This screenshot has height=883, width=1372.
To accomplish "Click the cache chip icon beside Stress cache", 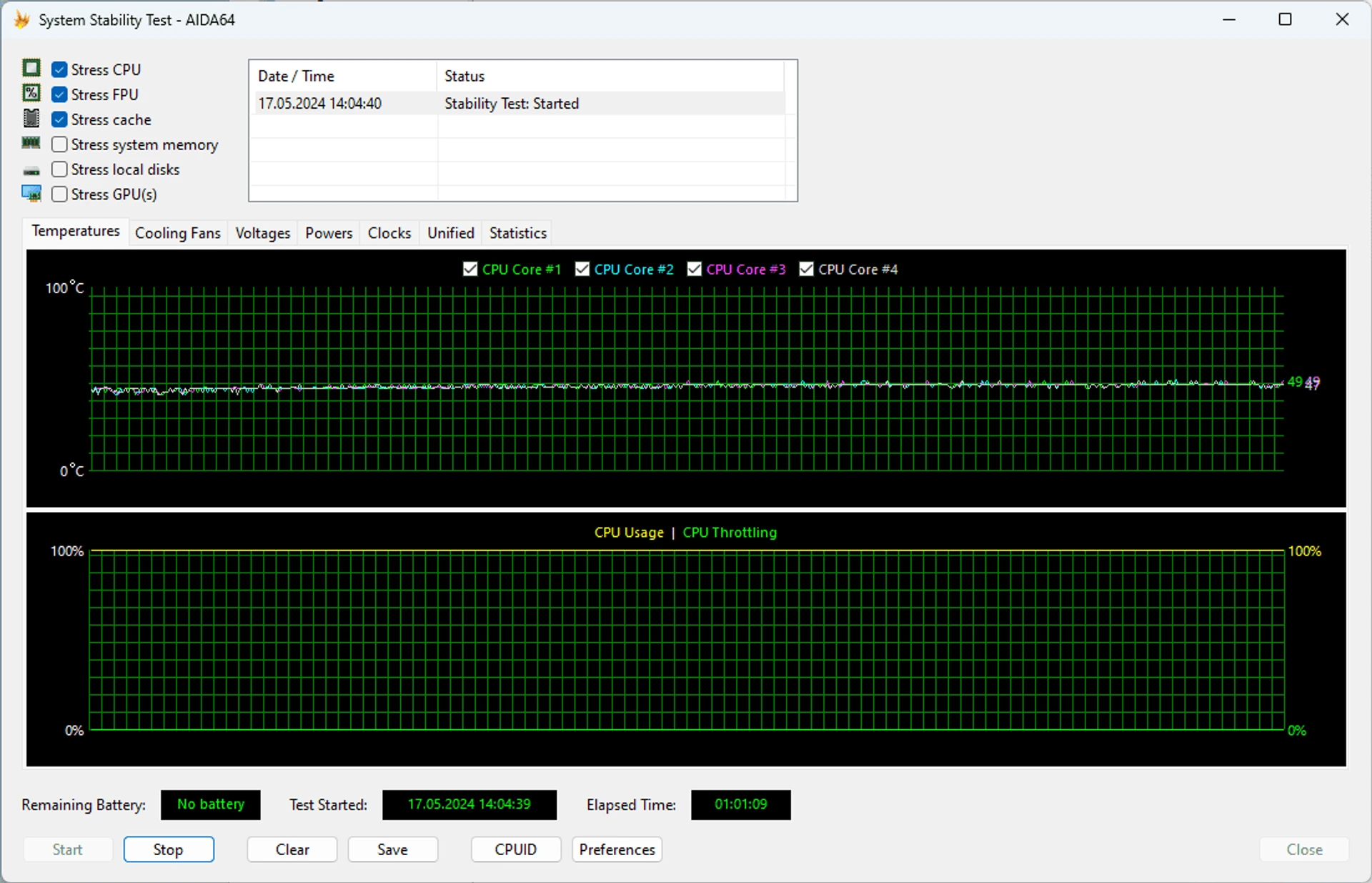I will [x=31, y=119].
